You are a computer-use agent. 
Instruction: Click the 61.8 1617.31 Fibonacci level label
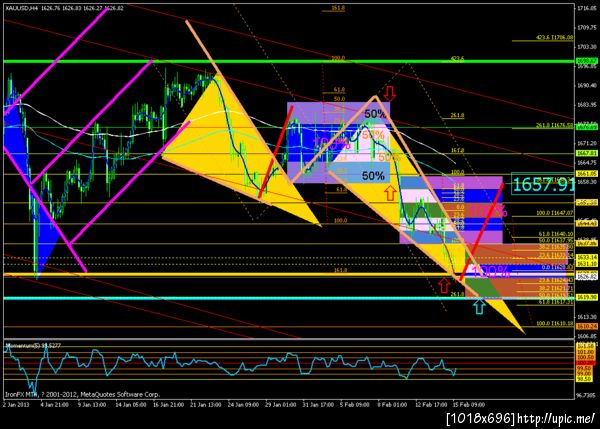pyautogui.click(x=556, y=302)
